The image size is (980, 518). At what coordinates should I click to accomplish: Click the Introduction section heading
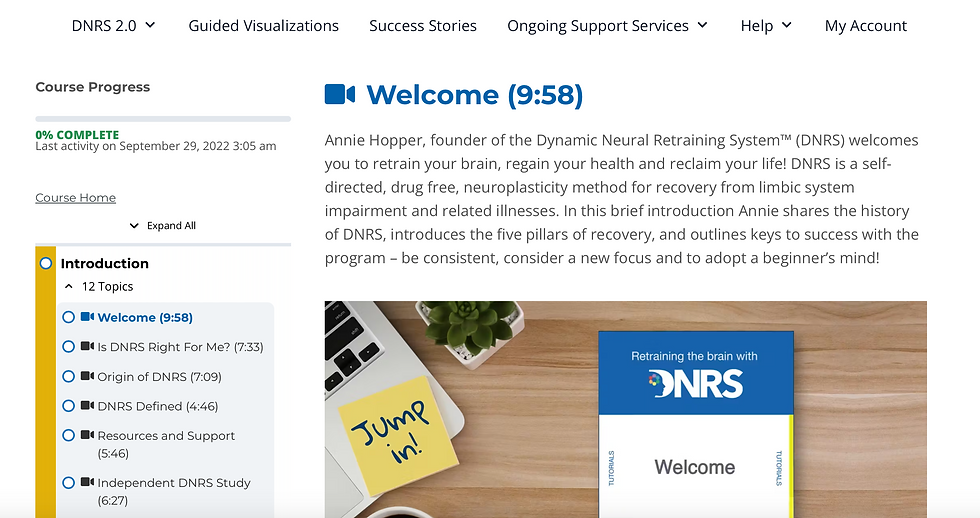click(x=104, y=264)
